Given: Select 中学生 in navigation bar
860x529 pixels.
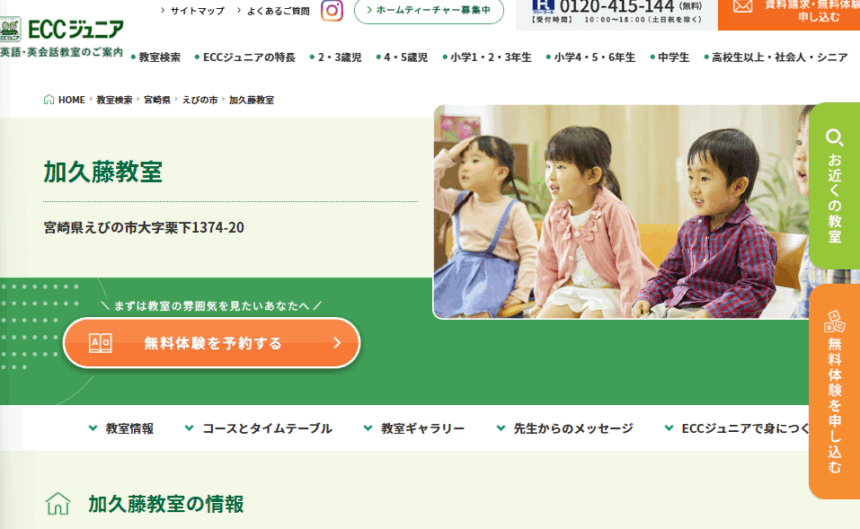Looking at the screenshot, I should point(670,58).
